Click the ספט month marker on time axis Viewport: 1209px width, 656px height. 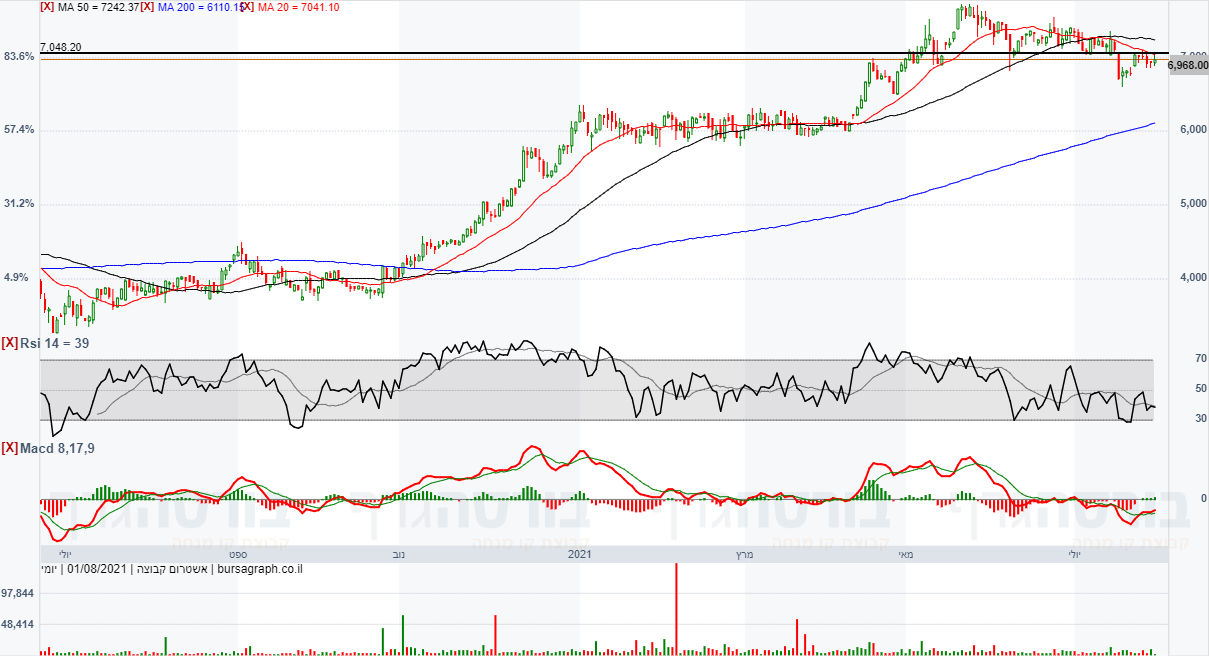pyautogui.click(x=237, y=553)
